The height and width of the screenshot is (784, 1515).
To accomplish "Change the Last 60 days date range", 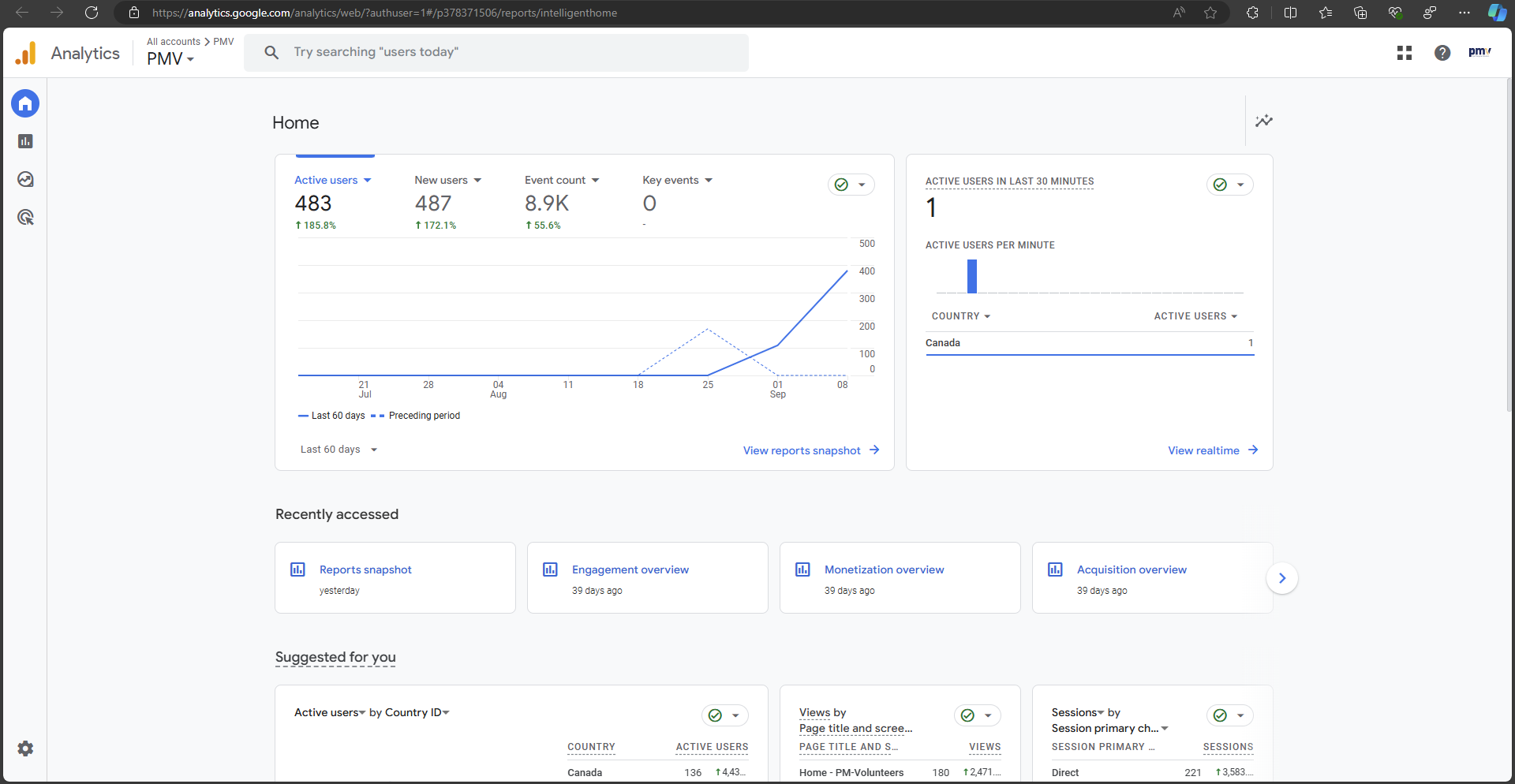I will (339, 450).
